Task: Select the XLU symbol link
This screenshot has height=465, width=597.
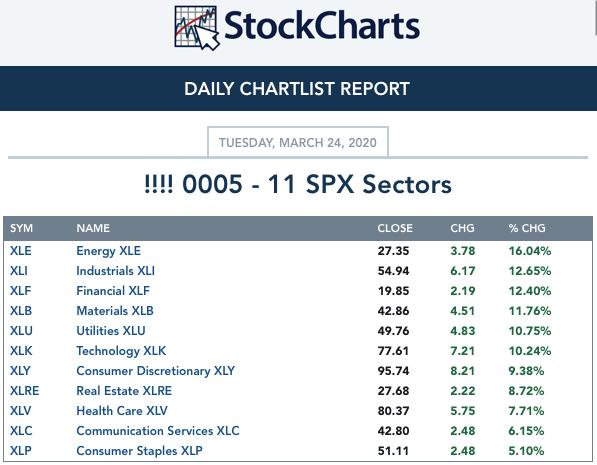Action: pos(21,331)
